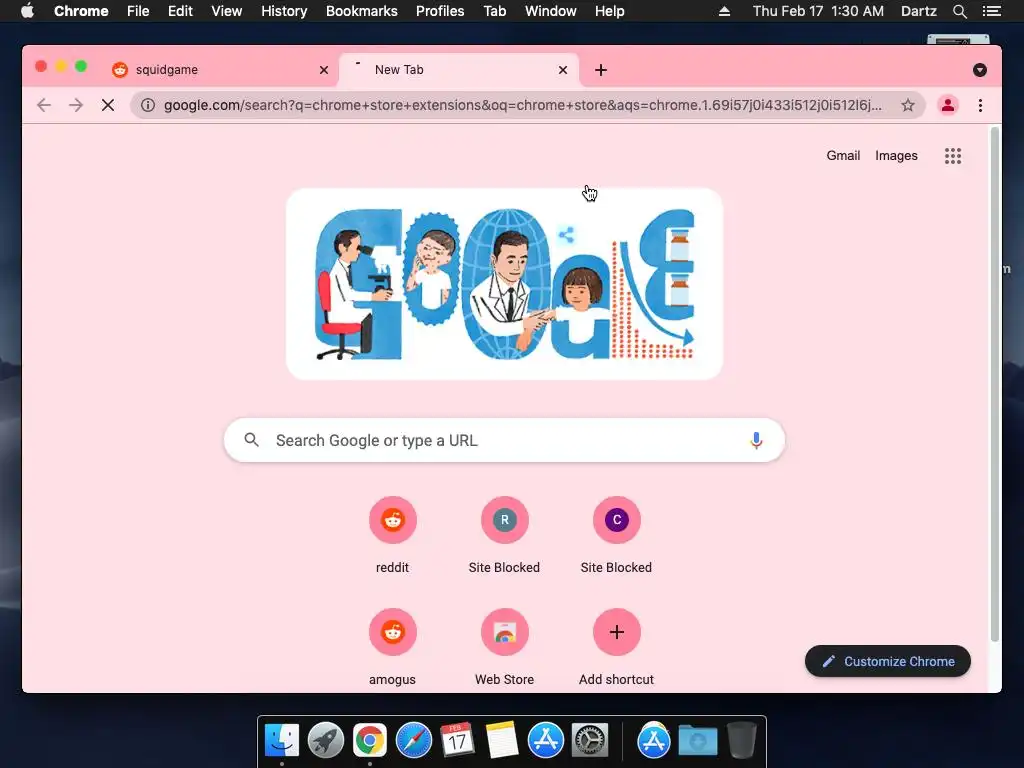Screen dimensions: 1024x768
Task: Bookmark this page with the star icon
Action: click(908, 105)
